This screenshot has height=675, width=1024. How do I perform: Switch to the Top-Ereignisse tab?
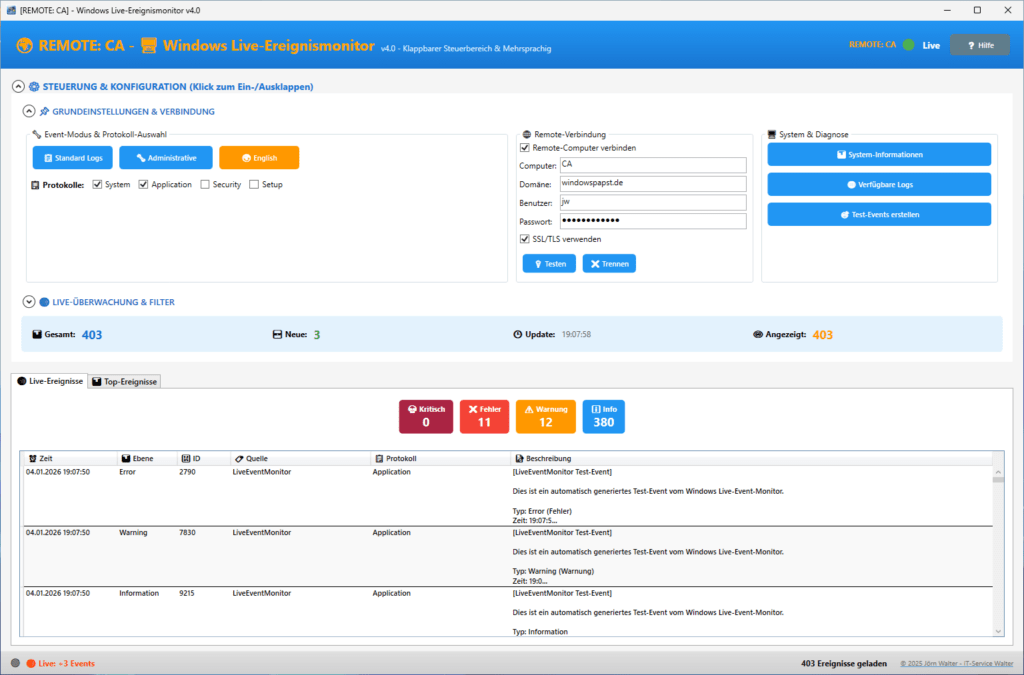(125, 381)
